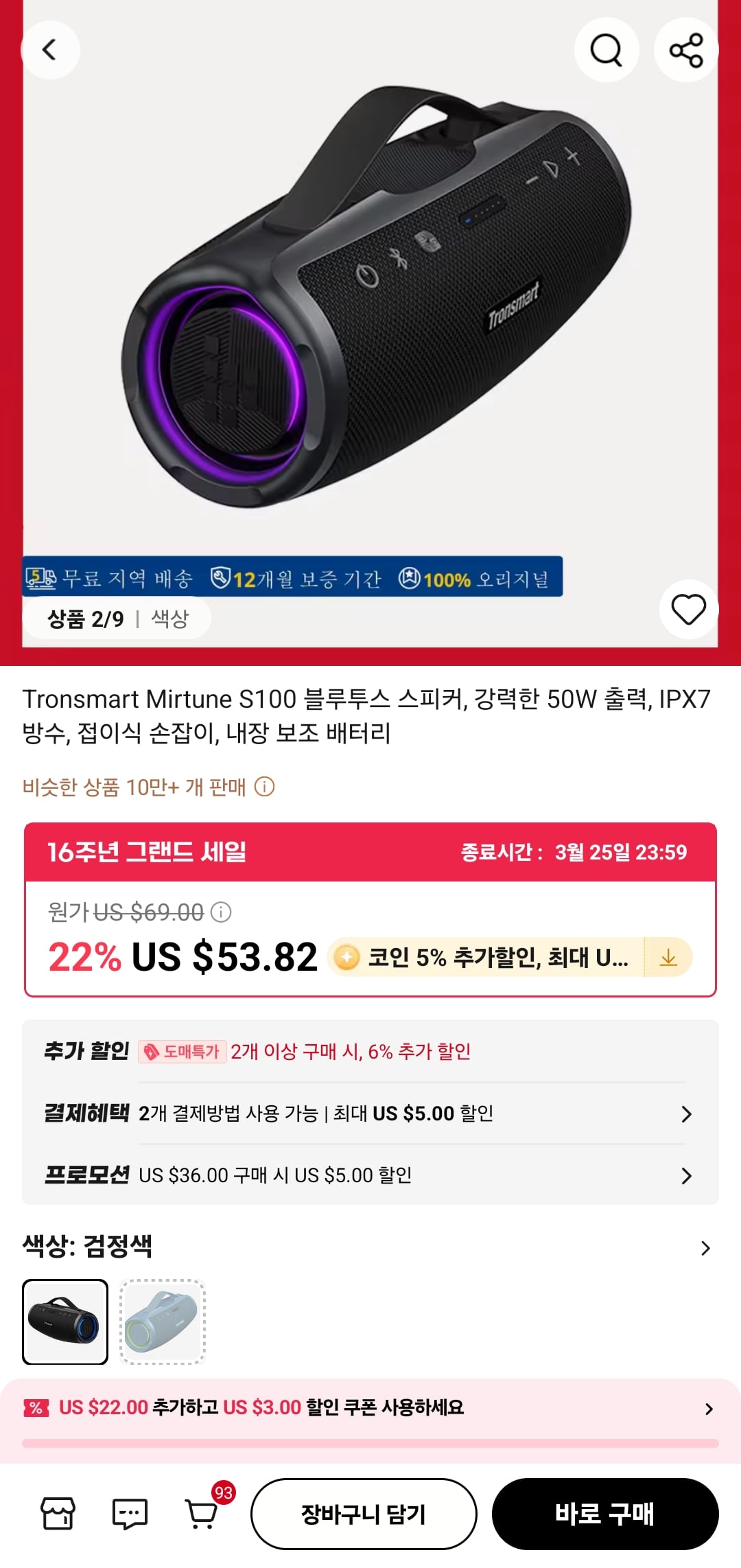Select the black speaker color swatch
The width and height of the screenshot is (741, 1568).
65,1322
